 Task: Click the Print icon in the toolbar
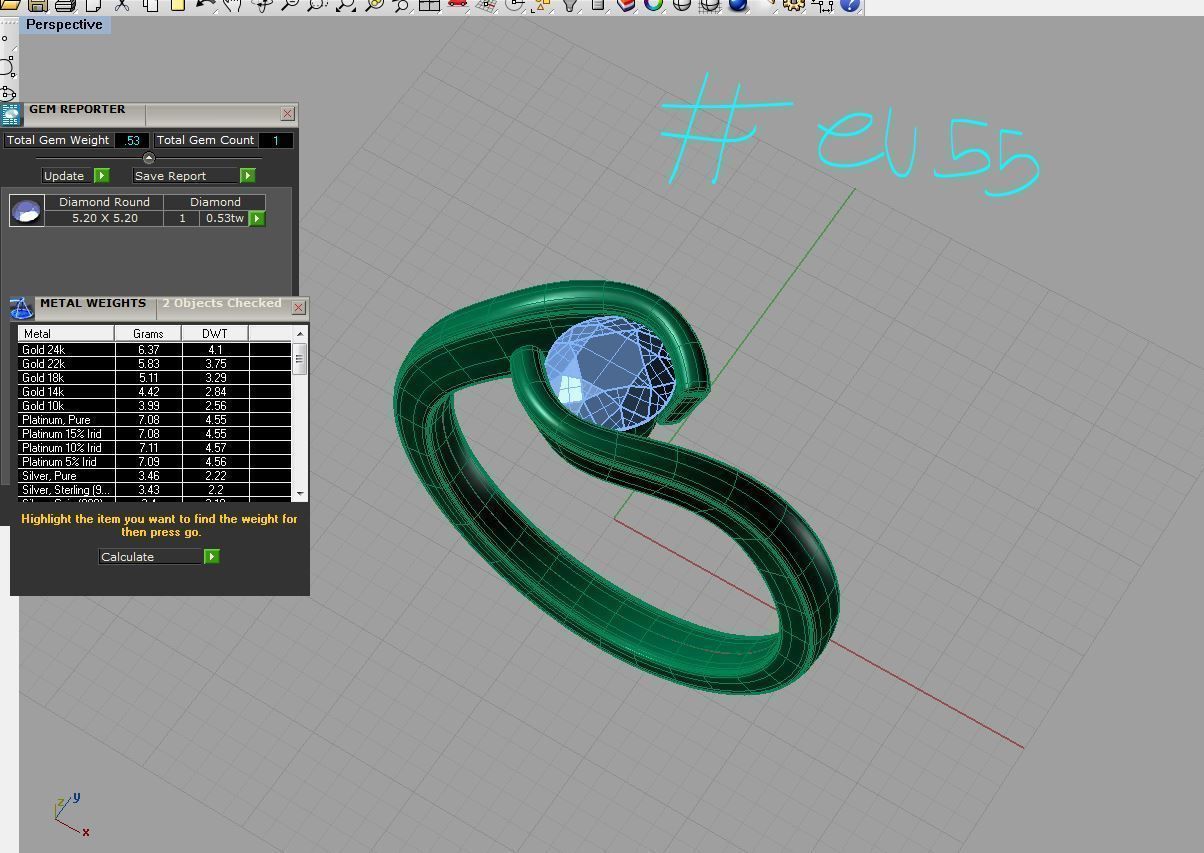click(64, 5)
